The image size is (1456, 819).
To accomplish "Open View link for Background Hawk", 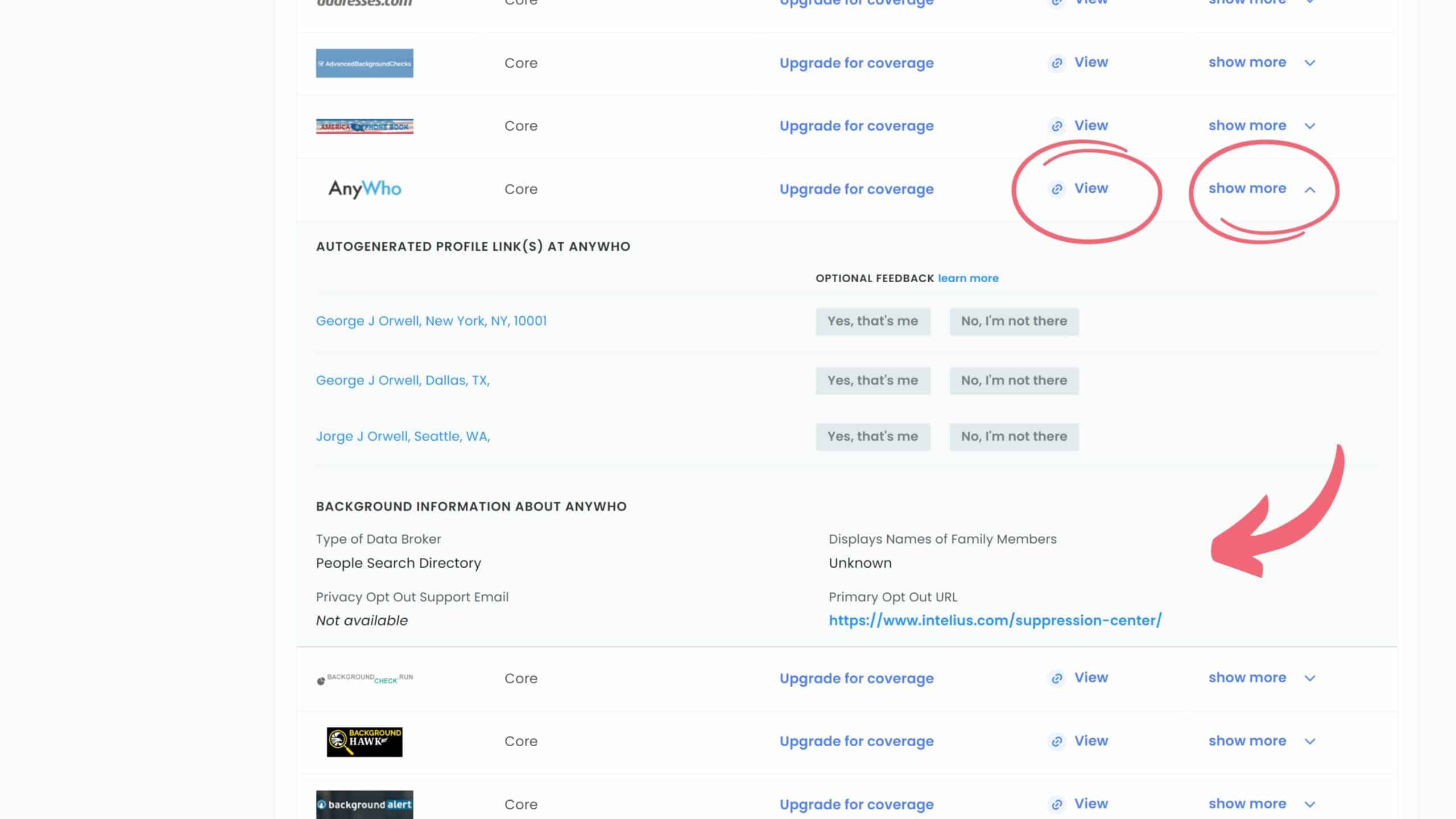I will (x=1091, y=741).
